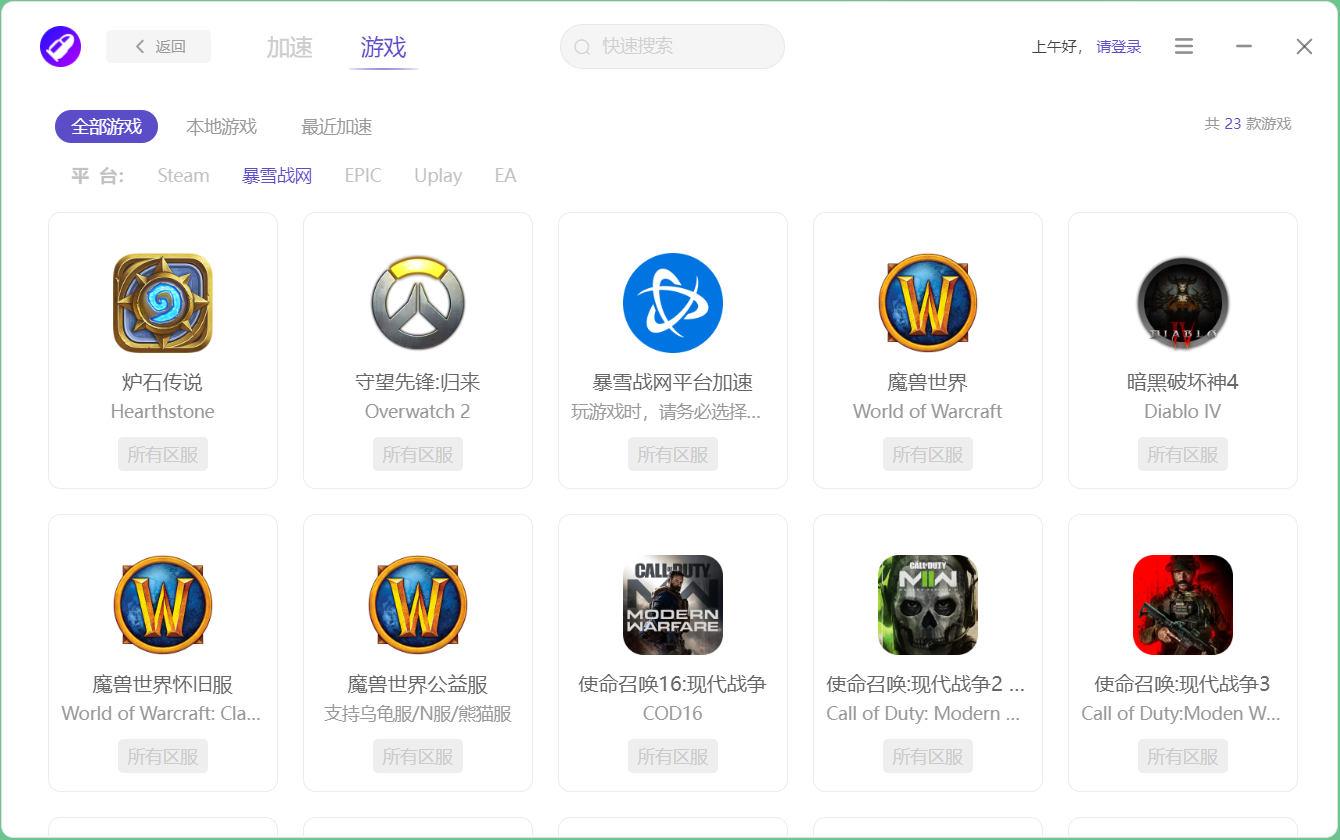Filter games by EA platform
1340x840 pixels.
[505, 176]
